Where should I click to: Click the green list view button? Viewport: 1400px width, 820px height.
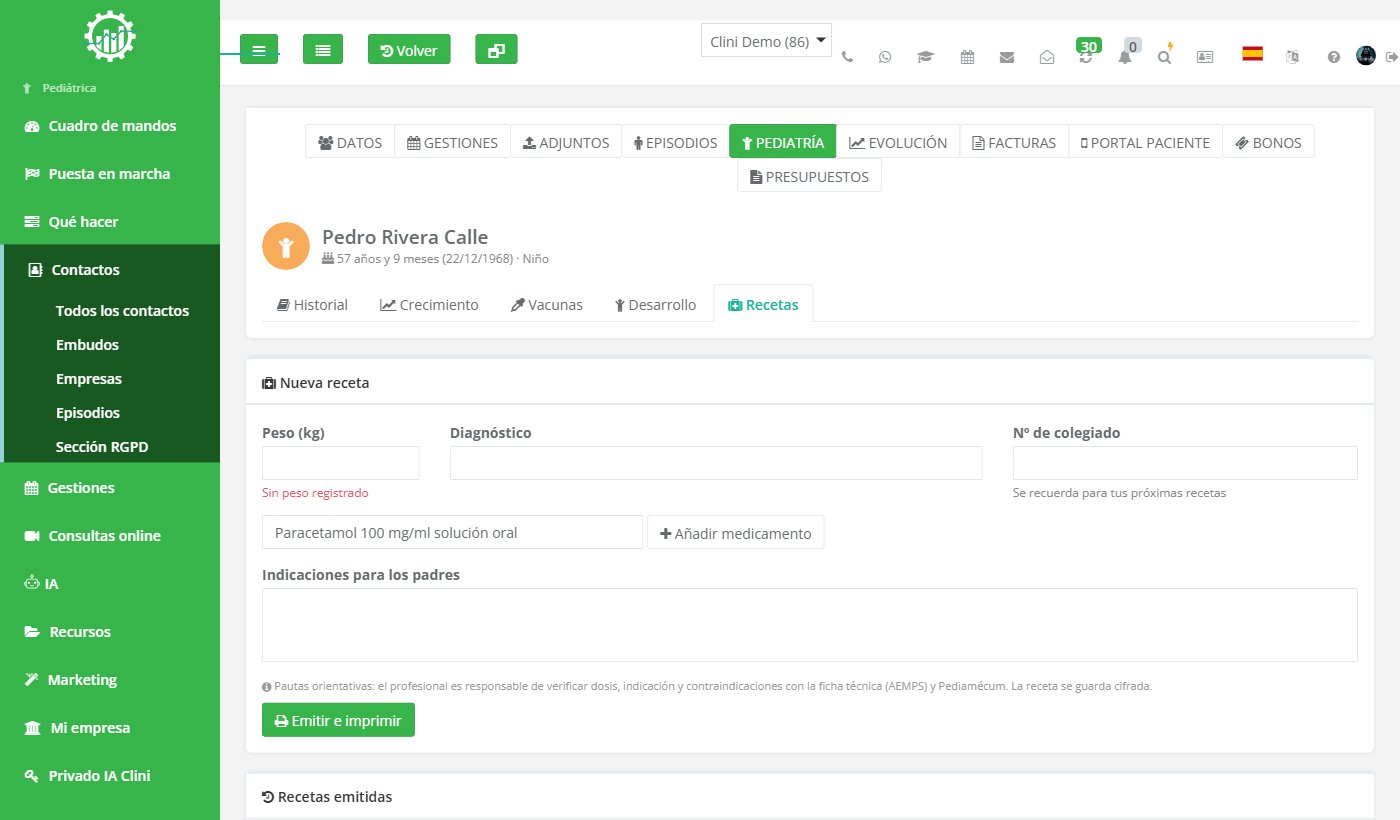(x=323, y=49)
